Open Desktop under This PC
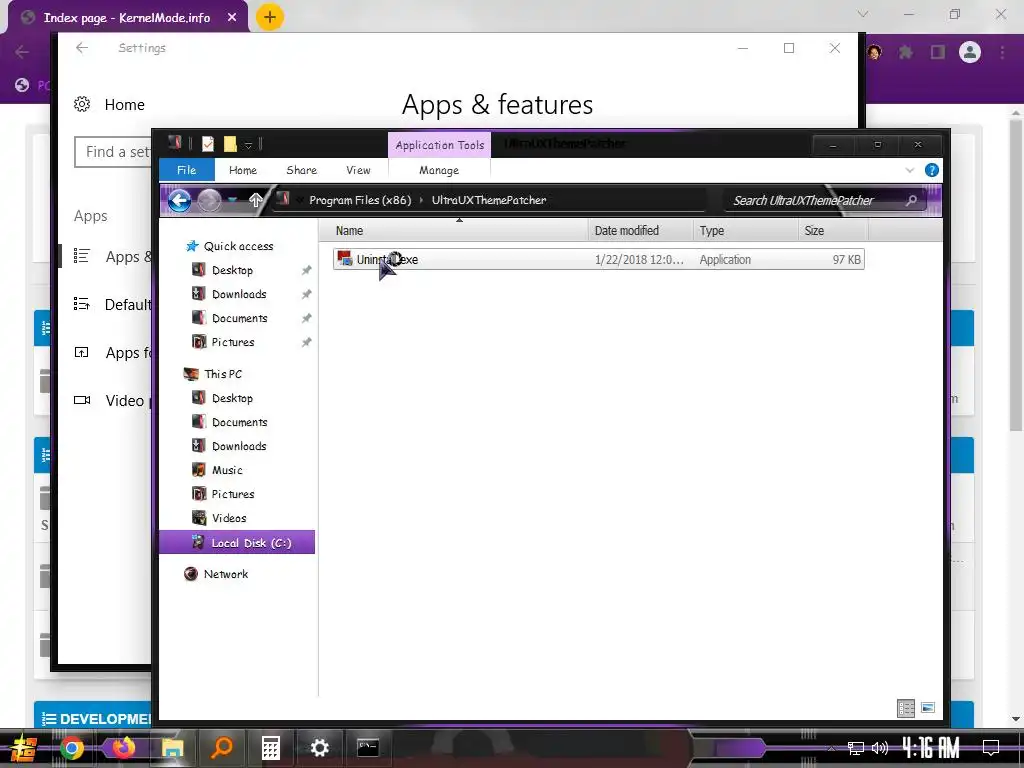 (232, 398)
